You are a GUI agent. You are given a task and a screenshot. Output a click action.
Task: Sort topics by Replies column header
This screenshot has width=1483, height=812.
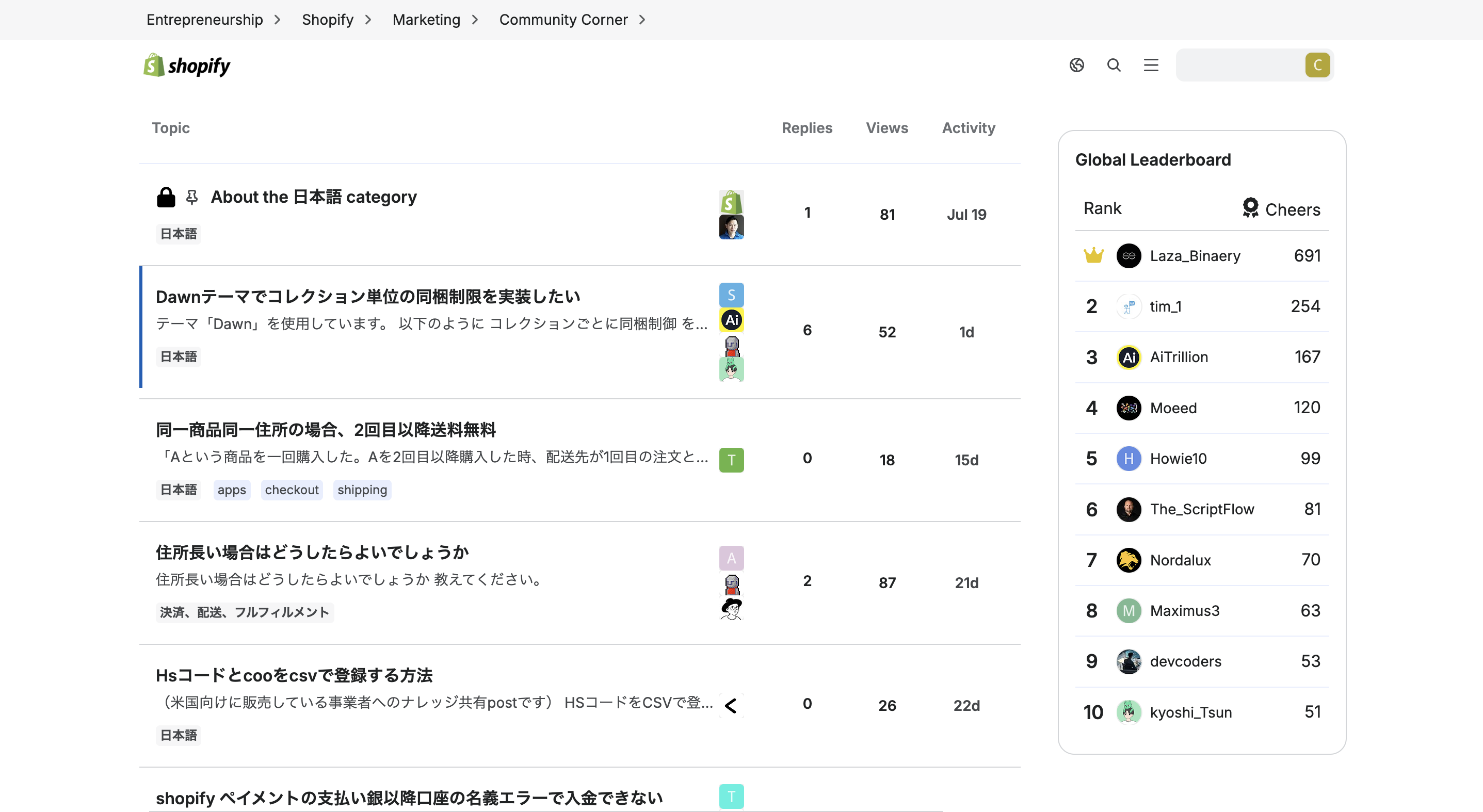pyautogui.click(x=807, y=128)
